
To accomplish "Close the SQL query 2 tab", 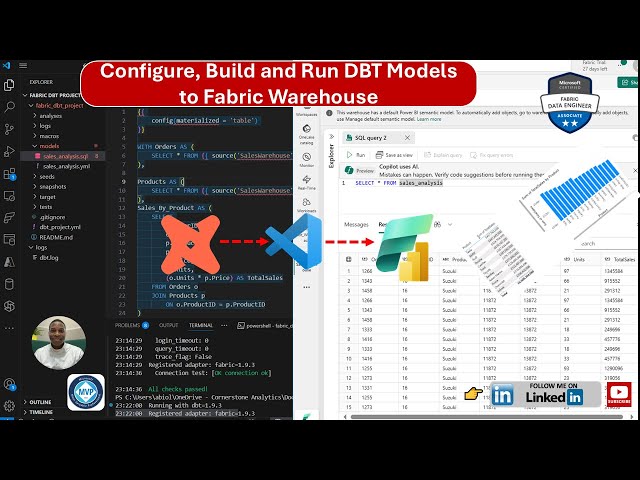I will click(407, 138).
